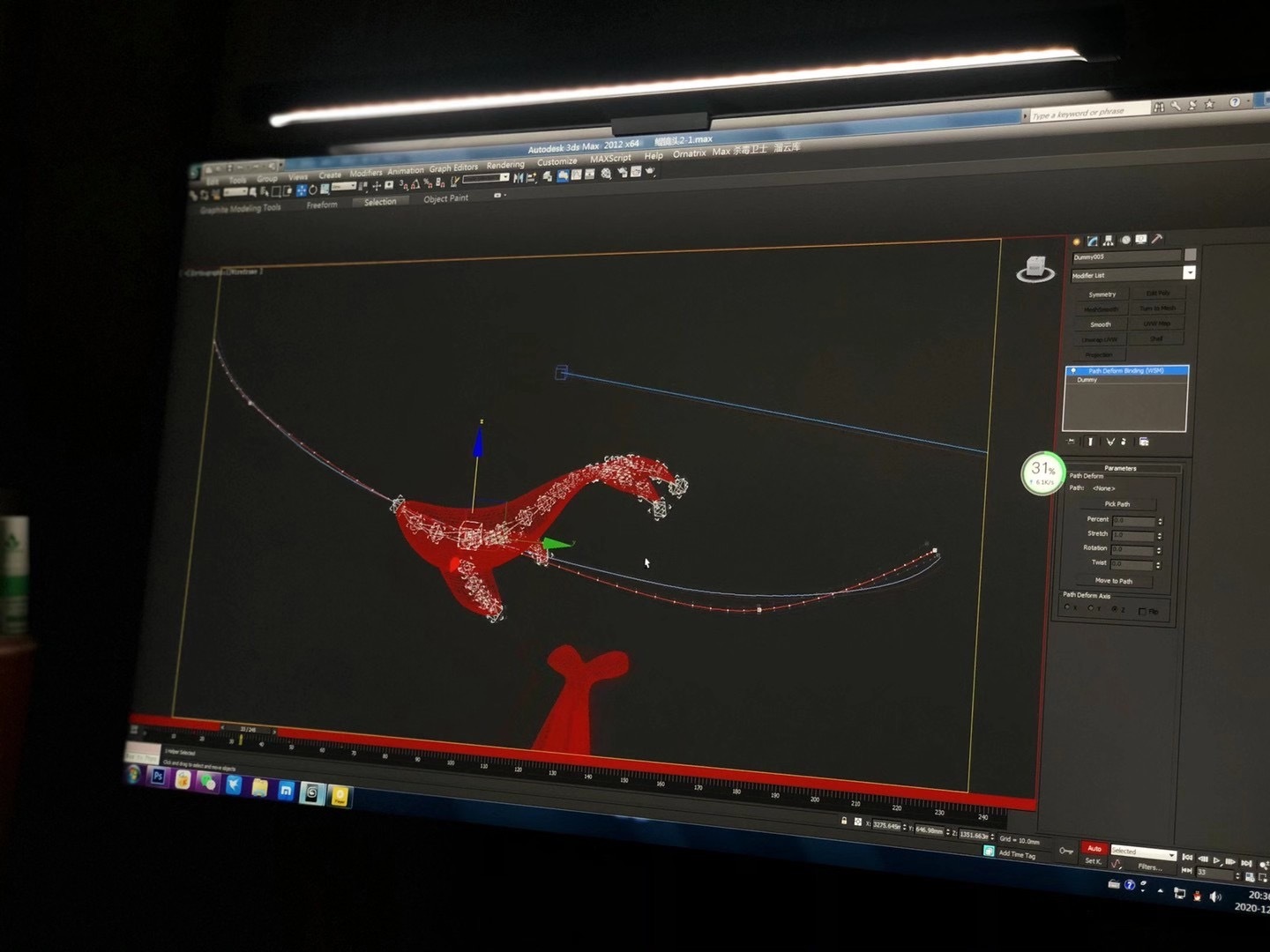Viewport: 1270px width, 952px height.
Task: Switch to the Object Paint tab
Action: [445, 198]
